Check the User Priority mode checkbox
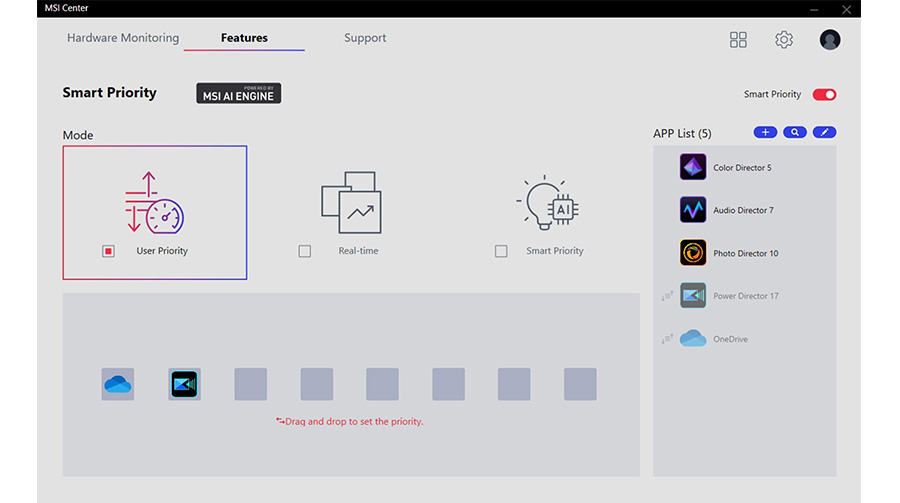Image resolution: width=900 pixels, height=503 pixels. [108, 251]
